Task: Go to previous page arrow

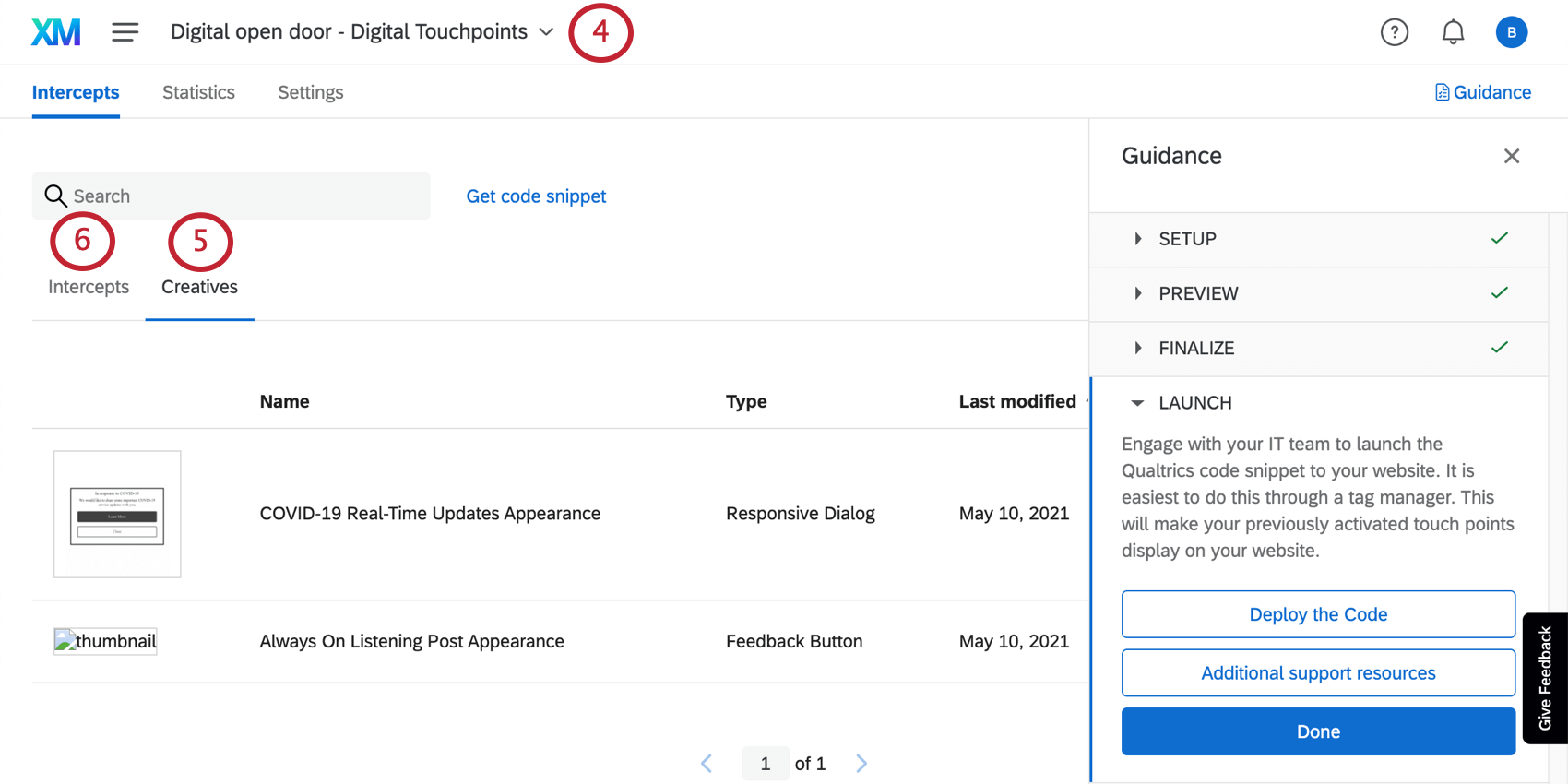Action: tap(707, 763)
